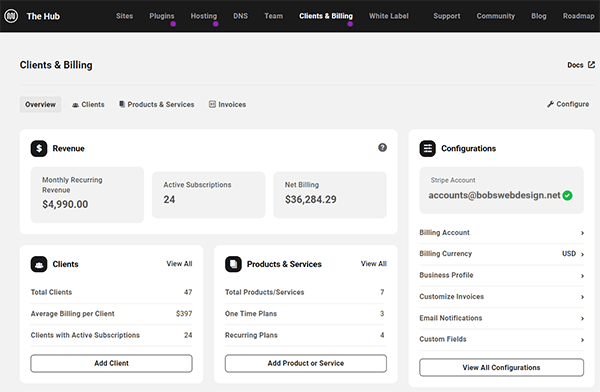The image size is (600, 392).
Task: Switch to the Invoices tab
Action: click(x=228, y=105)
